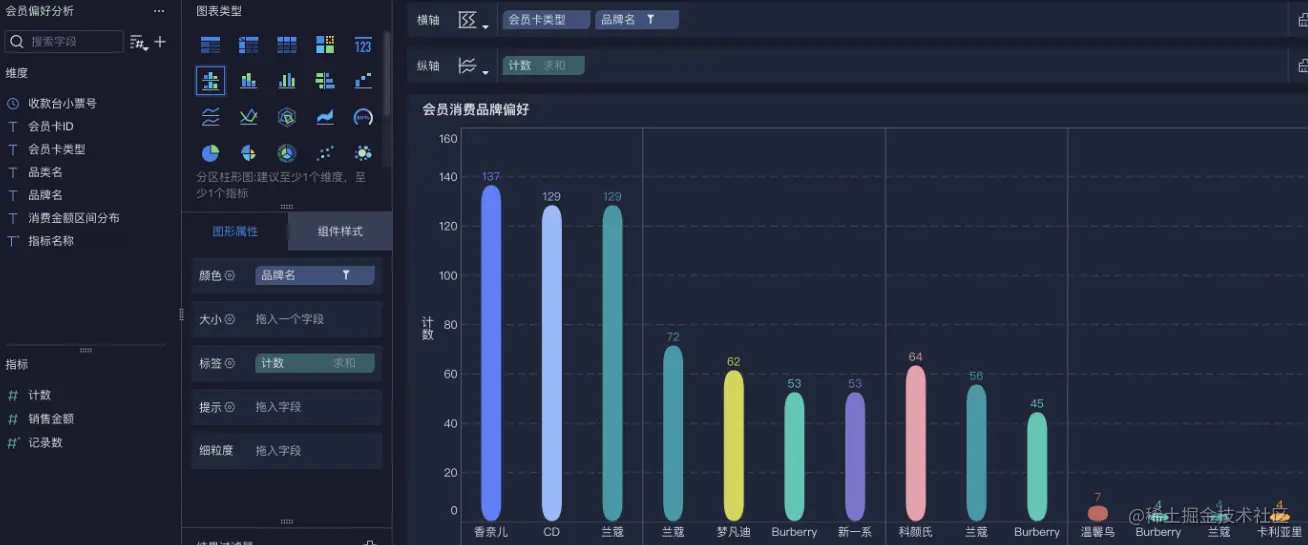This screenshot has height=545, width=1308.
Task: Pick the area chart icon
Action: 325,117
